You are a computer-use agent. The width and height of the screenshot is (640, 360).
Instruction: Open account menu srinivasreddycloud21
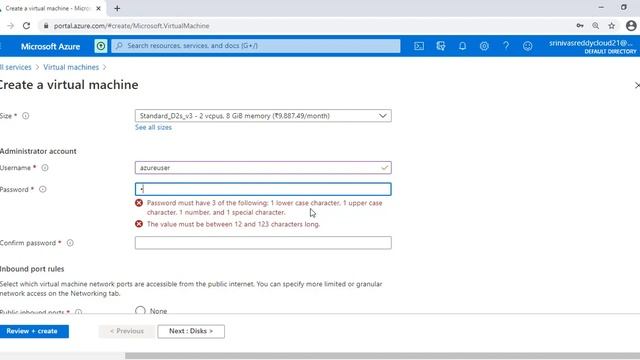coord(592,46)
